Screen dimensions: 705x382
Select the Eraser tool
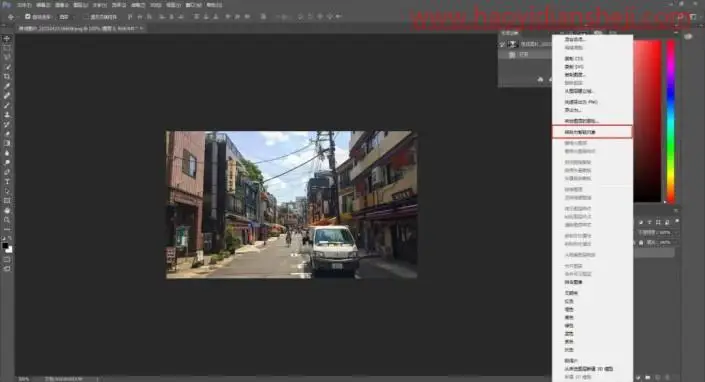pyautogui.click(x=7, y=133)
